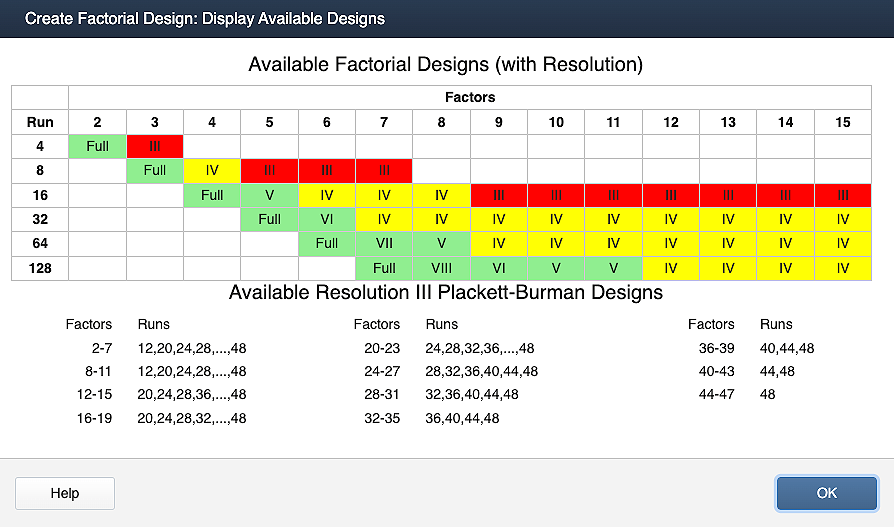Select the green VII resolution cell
The width and height of the screenshot is (894, 527).
pyautogui.click(x=384, y=243)
